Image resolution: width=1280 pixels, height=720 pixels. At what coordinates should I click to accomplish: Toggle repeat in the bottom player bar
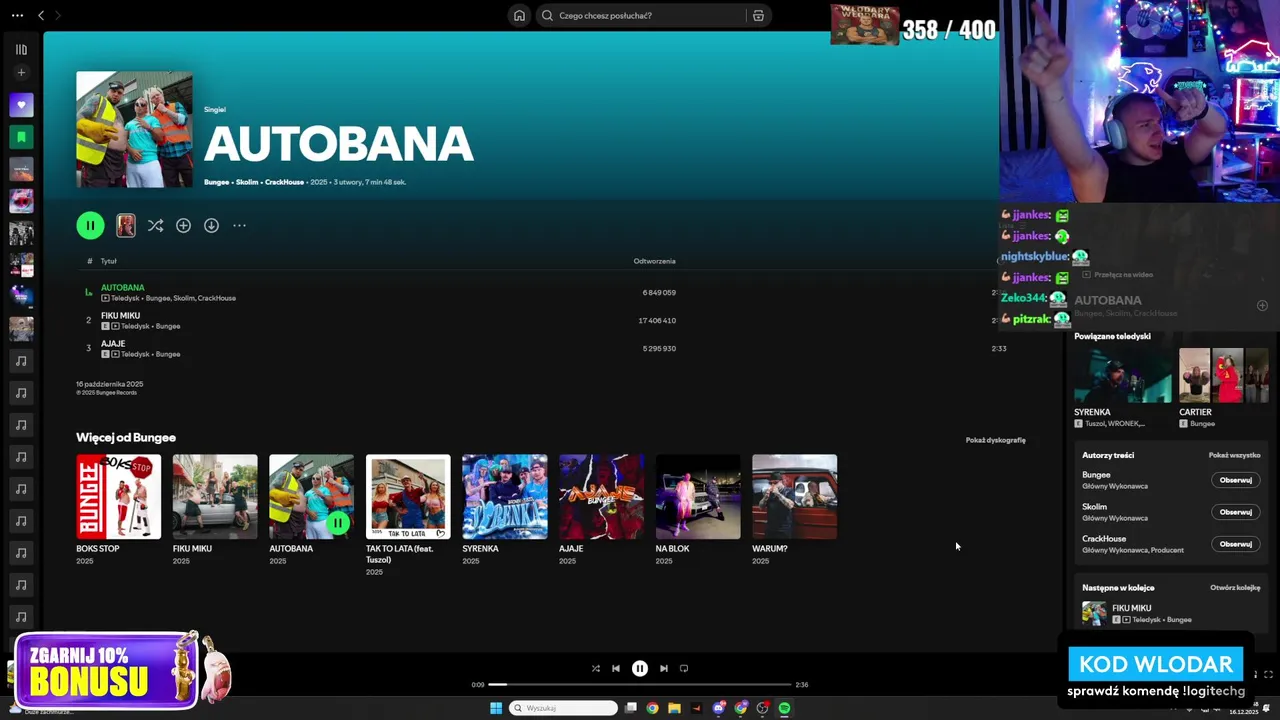click(x=684, y=669)
